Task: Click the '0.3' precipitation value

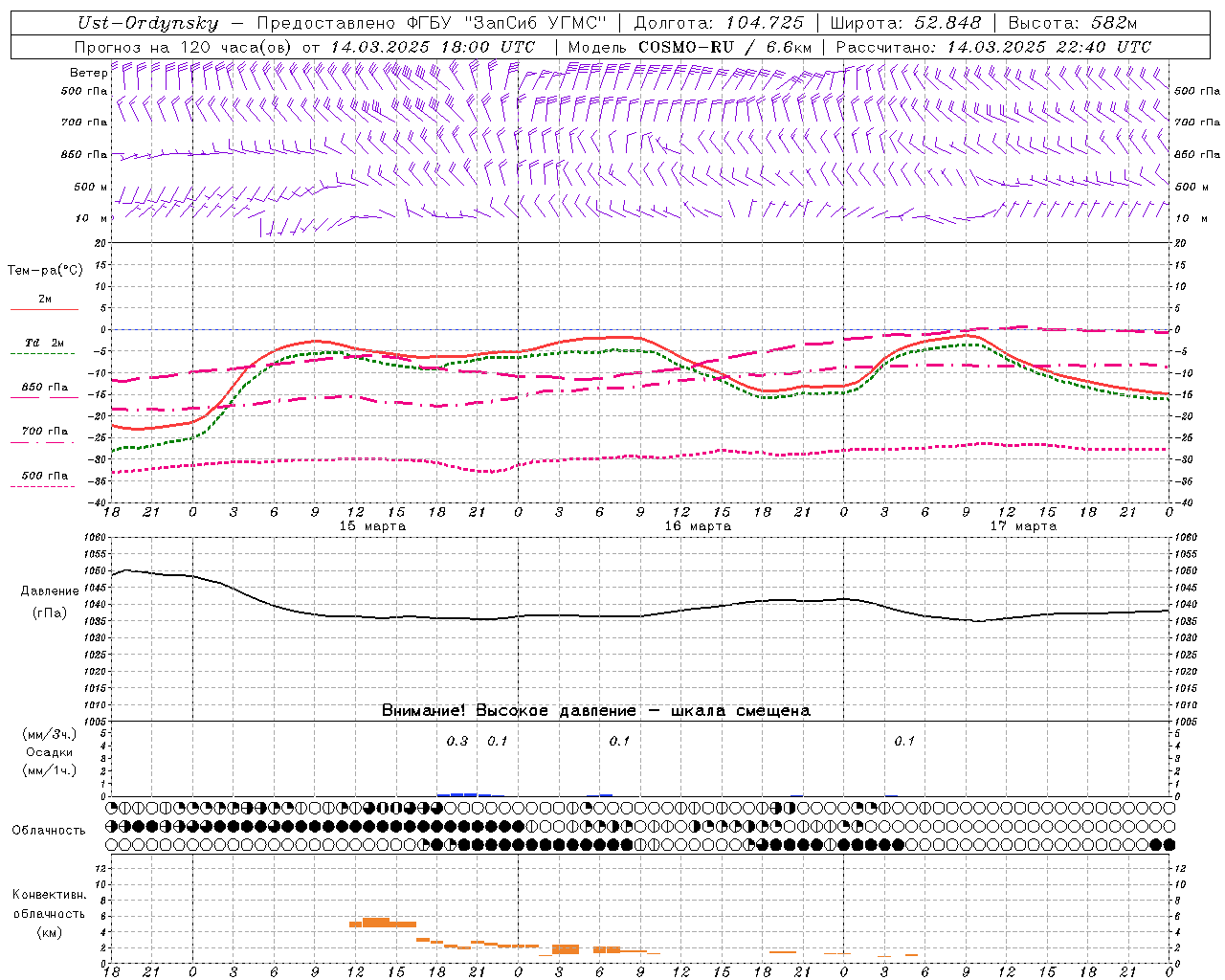Action: tap(457, 741)
